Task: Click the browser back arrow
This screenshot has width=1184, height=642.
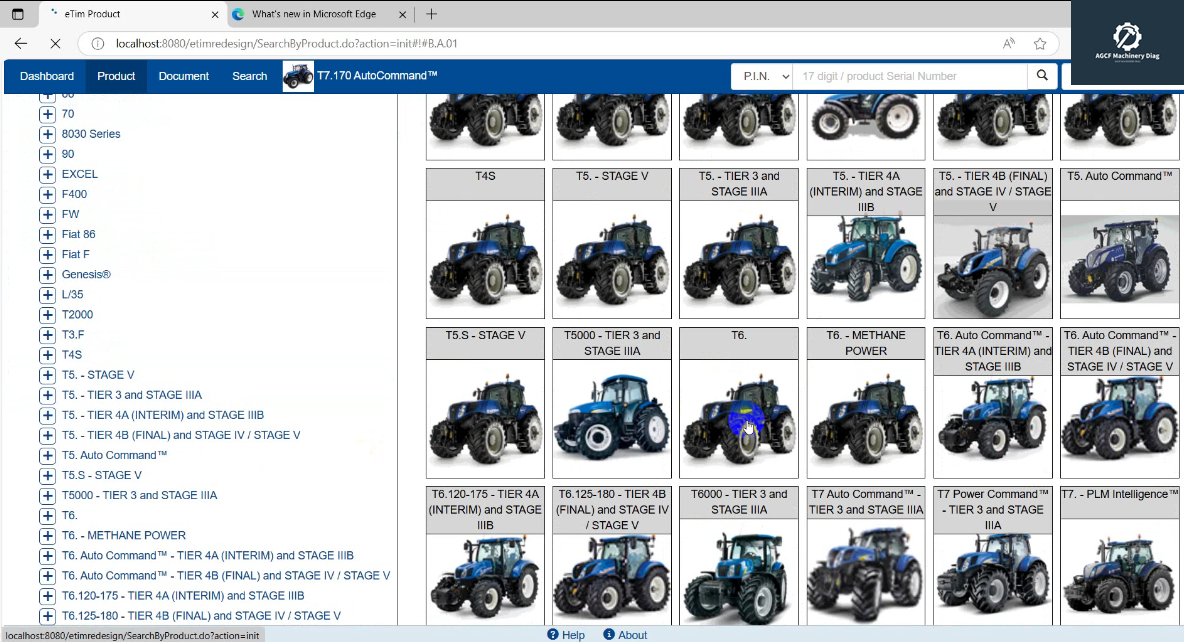Action: click(x=20, y=43)
